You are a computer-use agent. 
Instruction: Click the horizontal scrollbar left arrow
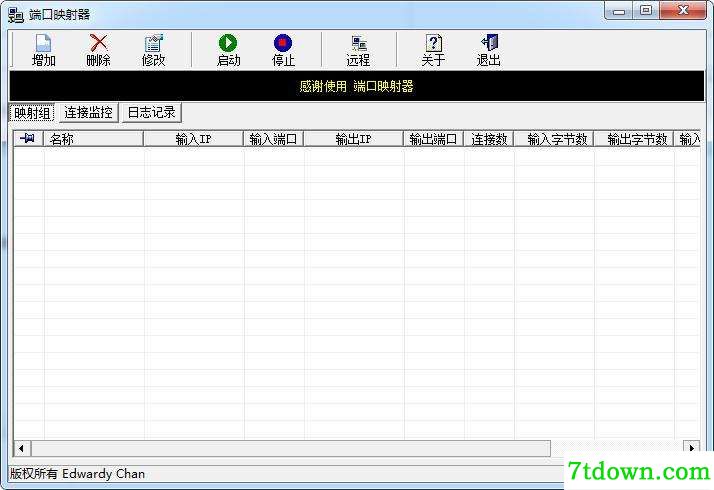tap(22, 448)
